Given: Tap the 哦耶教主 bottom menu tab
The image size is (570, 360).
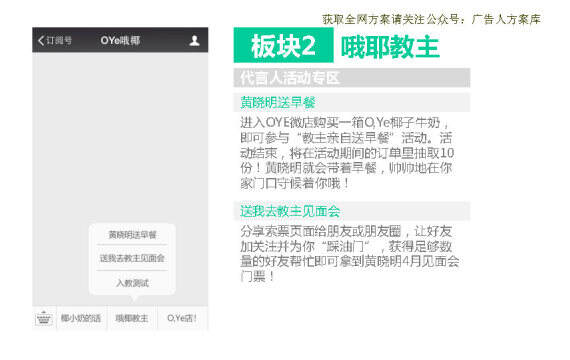Looking at the screenshot, I should tap(132, 318).
